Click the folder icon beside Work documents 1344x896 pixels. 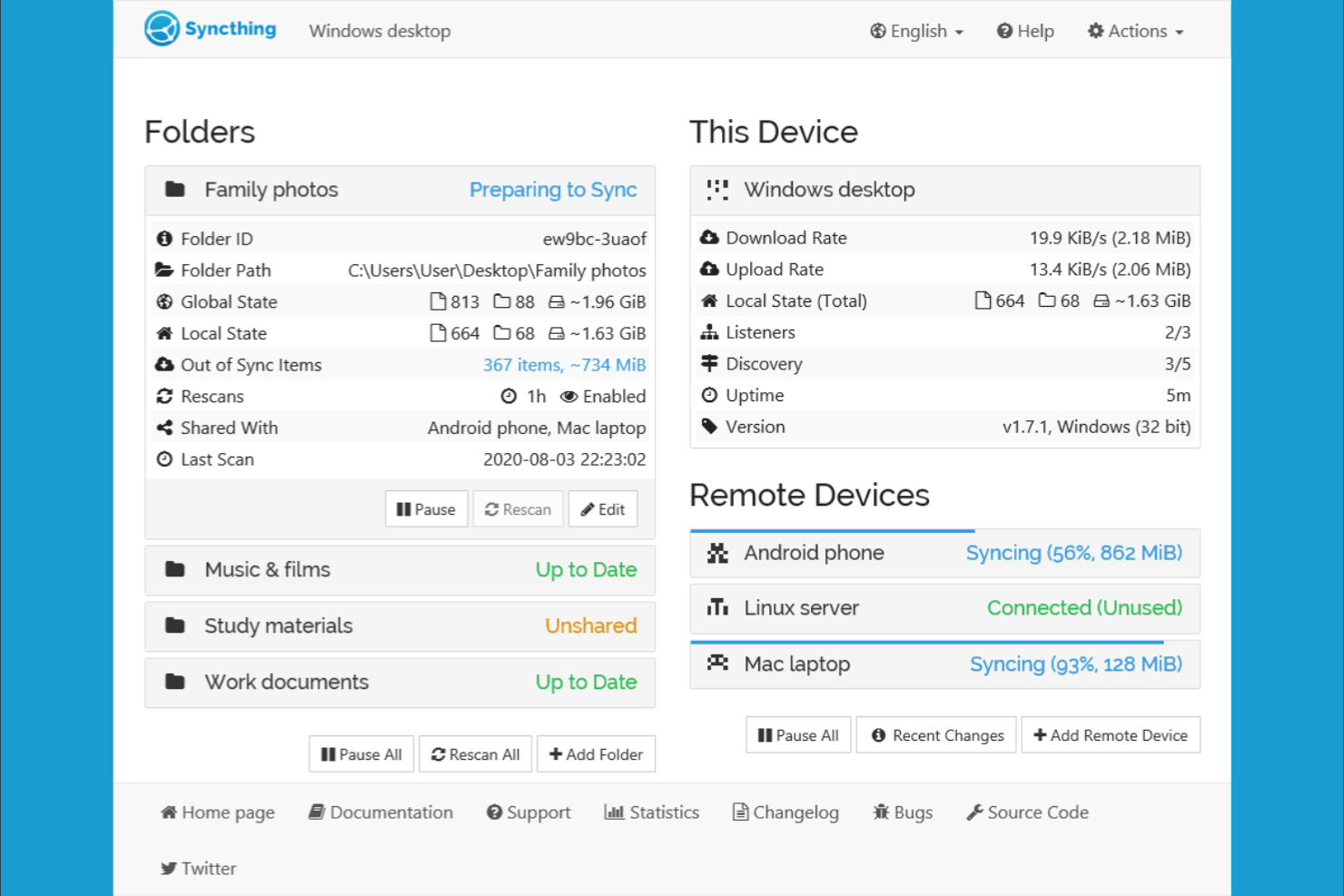coord(175,681)
